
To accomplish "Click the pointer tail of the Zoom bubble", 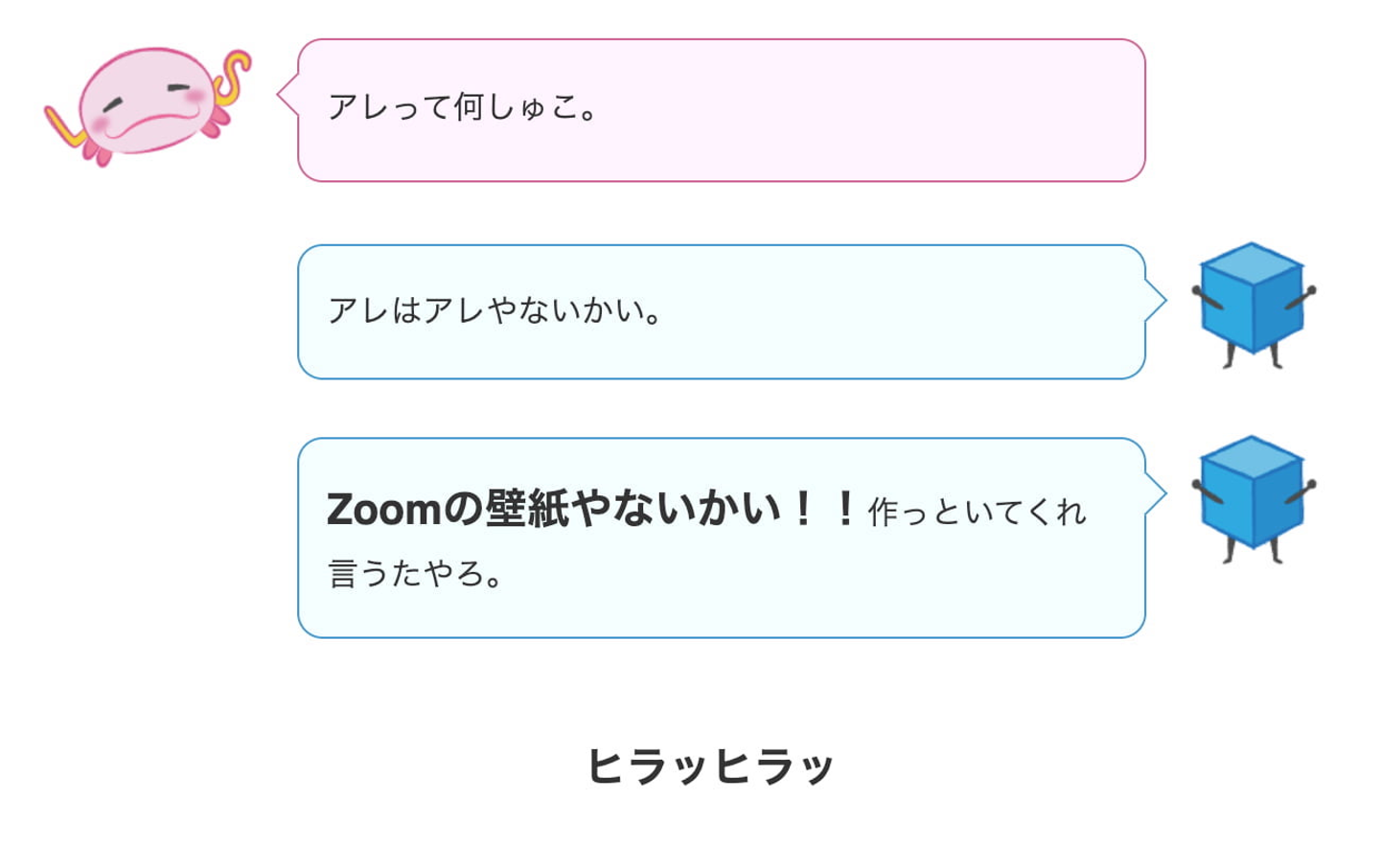I will [x=1155, y=494].
